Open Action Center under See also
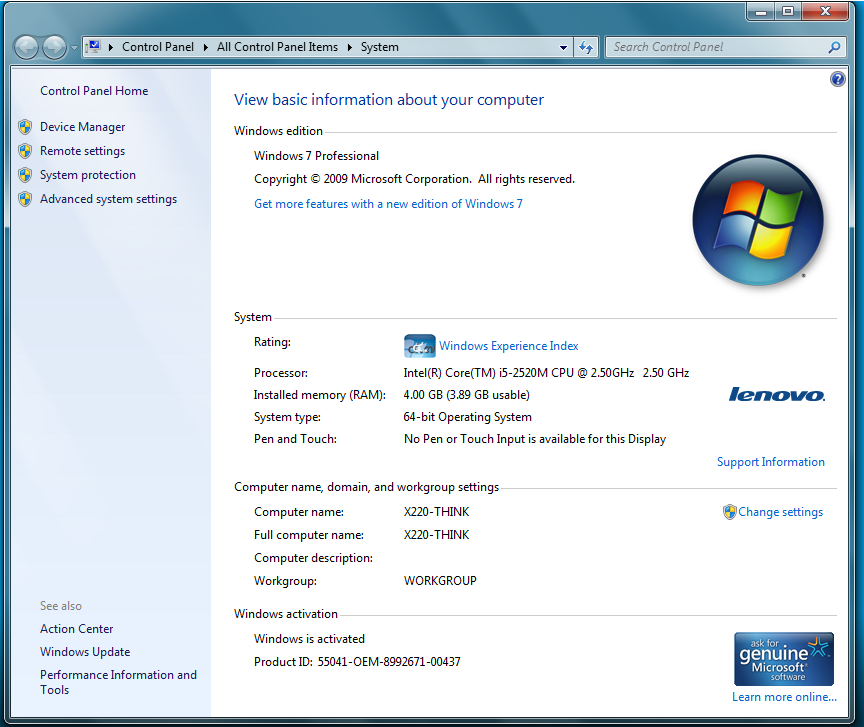 tap(77, 629)
